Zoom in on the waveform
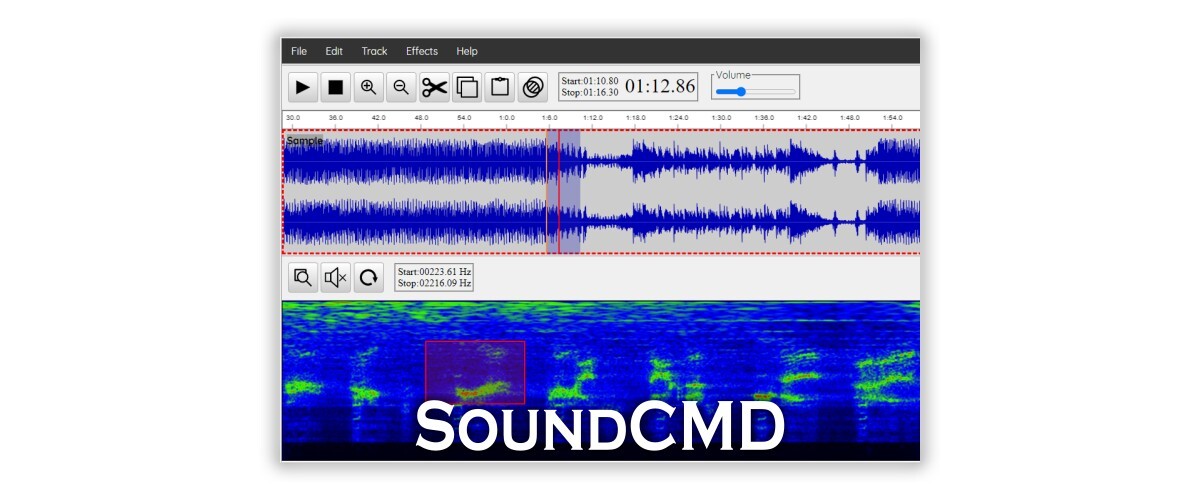This screenshot has height=500, width=1200. (x=369, y=87)
